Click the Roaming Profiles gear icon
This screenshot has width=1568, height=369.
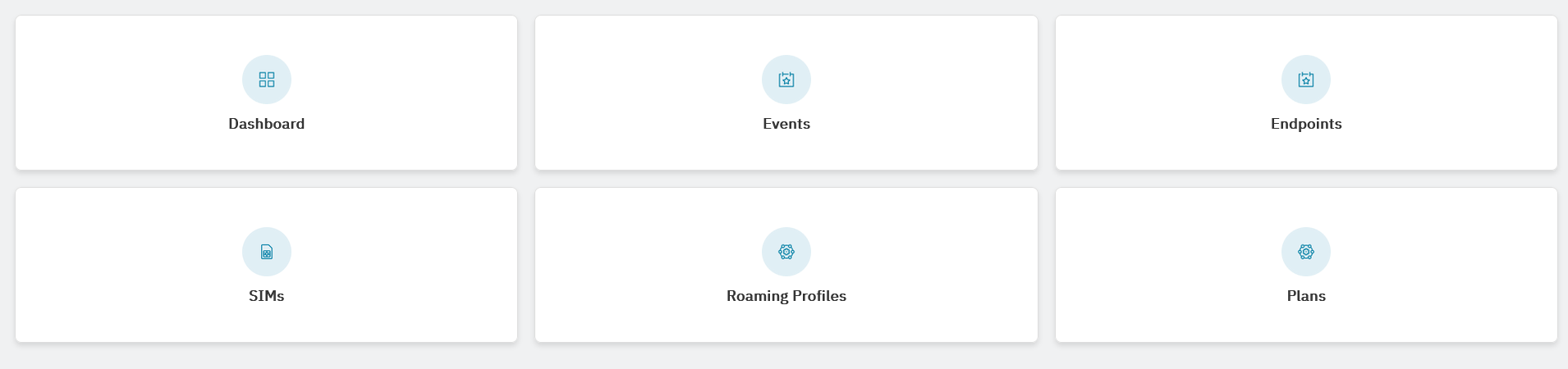click(786, 252)
